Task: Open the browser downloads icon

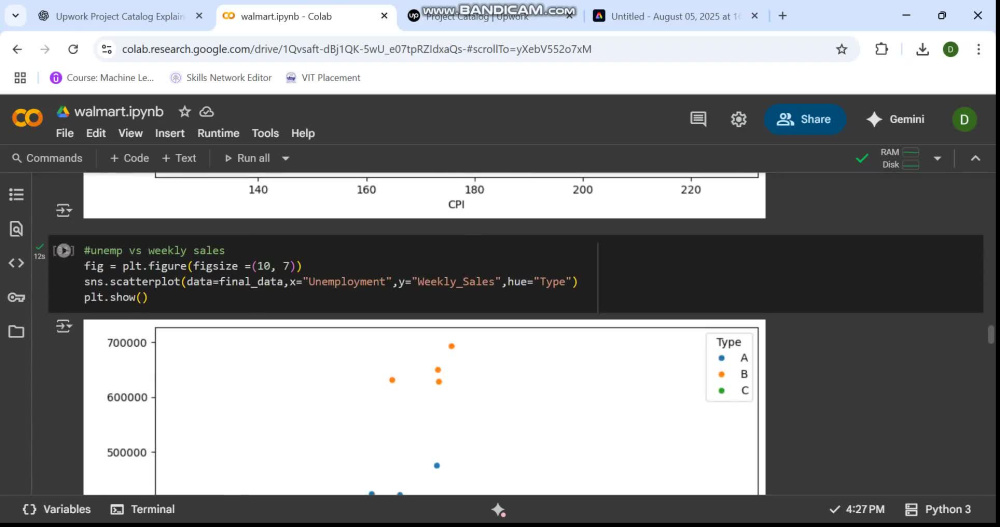Action: (922, 49)
